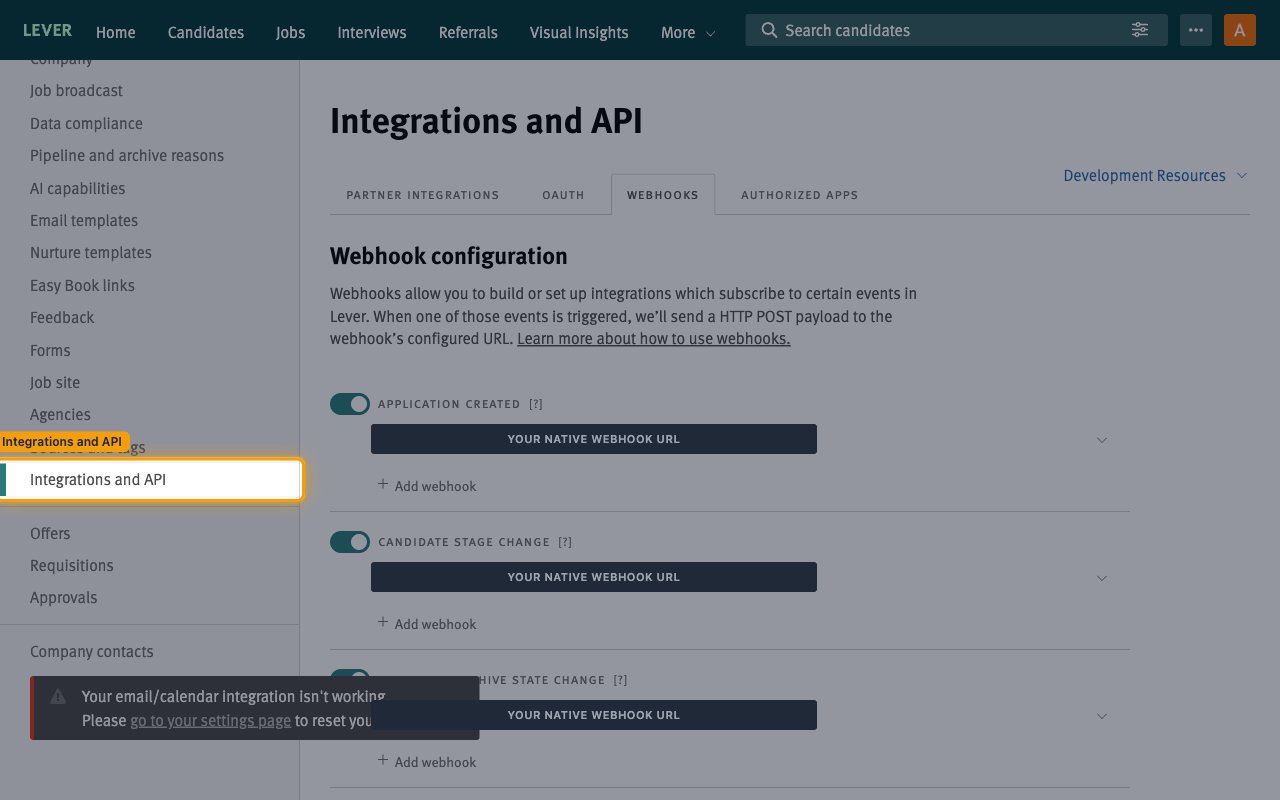Viewport: 1280px width, 800px height.
Task: Click Candidate Stage Change native webhook URL bar
Action: click(594, 577)
